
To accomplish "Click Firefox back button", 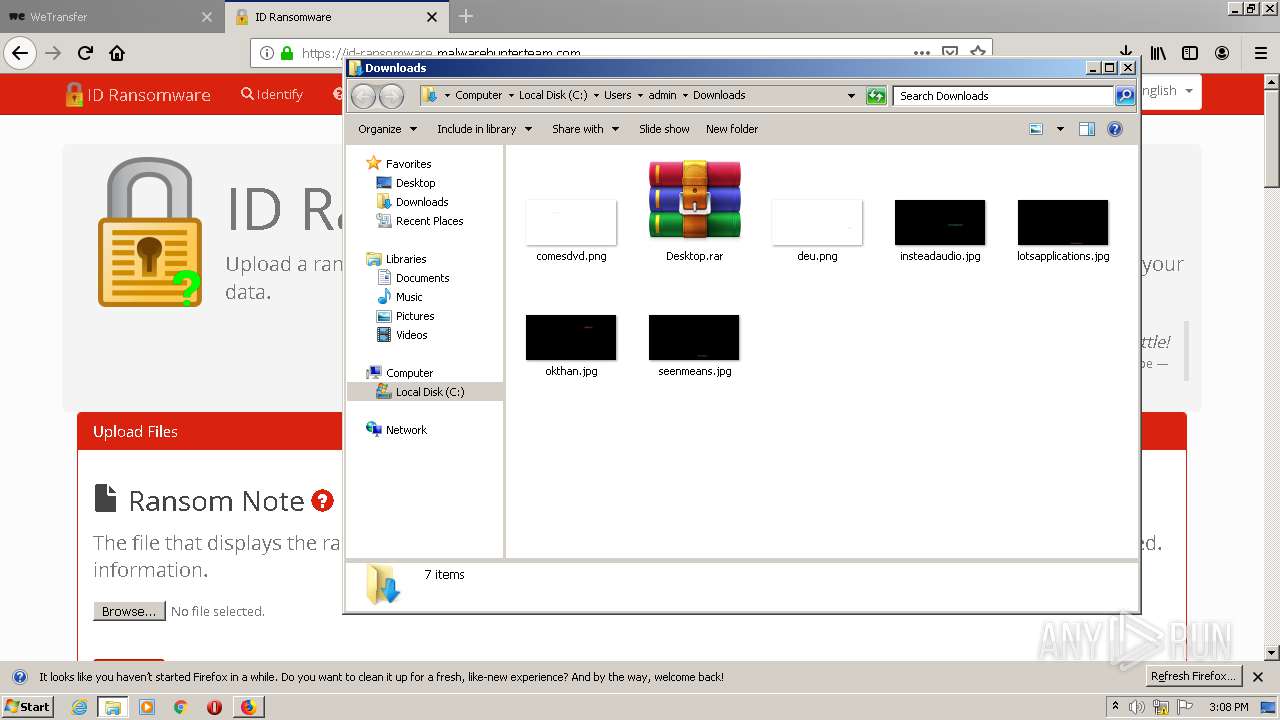I will (20, 53).
